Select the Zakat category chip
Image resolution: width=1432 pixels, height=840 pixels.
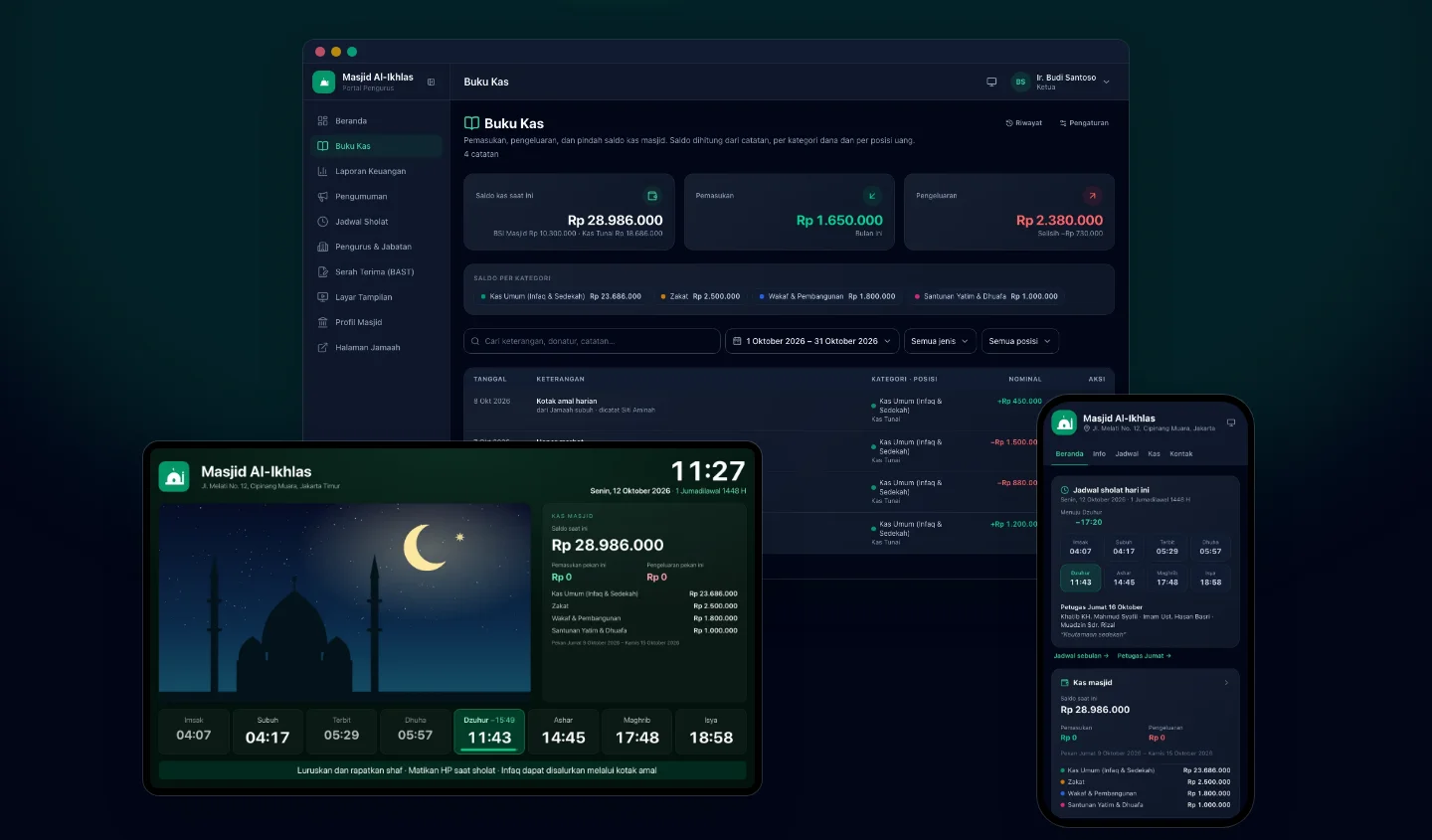coord(700,296)
